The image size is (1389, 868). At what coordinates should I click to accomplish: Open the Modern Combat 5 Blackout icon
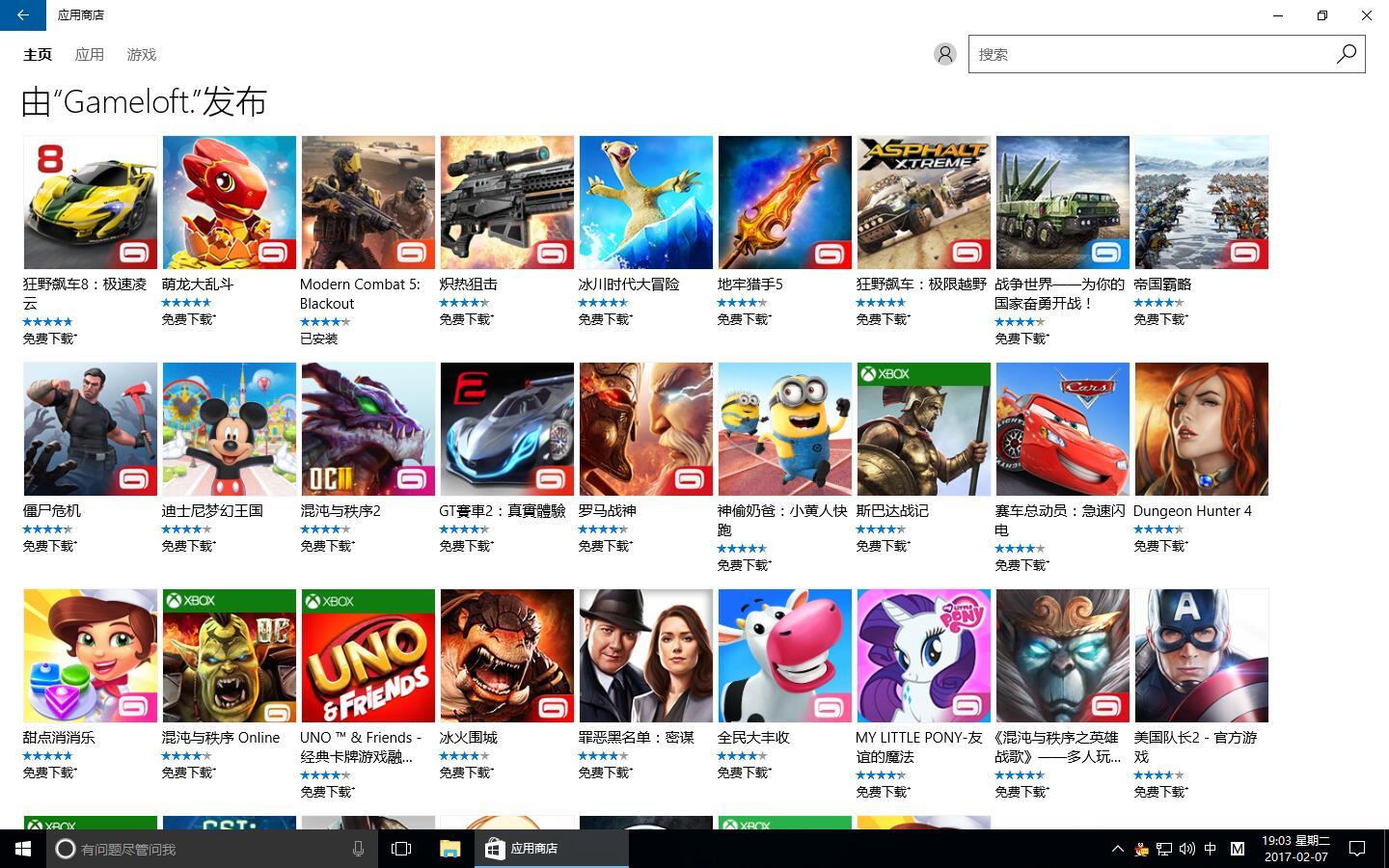point(368,203)
